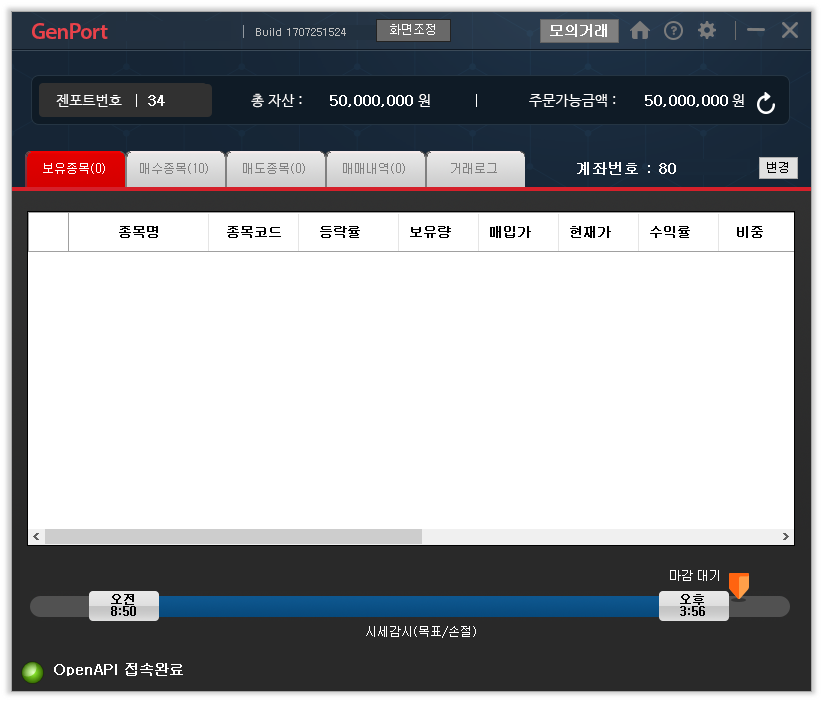
Task: Show the 거래로그 tab
Action: coord(474,169)
